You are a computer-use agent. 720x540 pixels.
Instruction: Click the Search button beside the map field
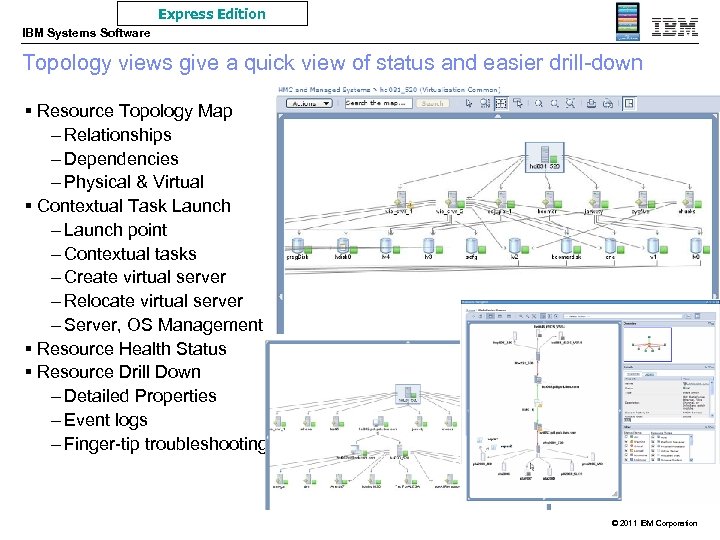[x=433, y=103]
